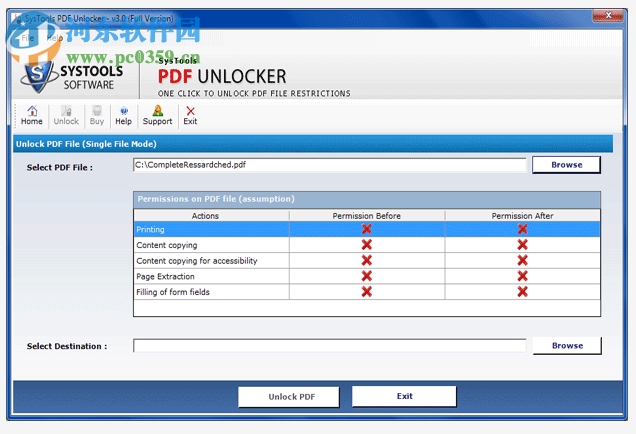Screen dimensions: 636x434
Task: Click the Permission After column header
Action: tap(522, 216)
